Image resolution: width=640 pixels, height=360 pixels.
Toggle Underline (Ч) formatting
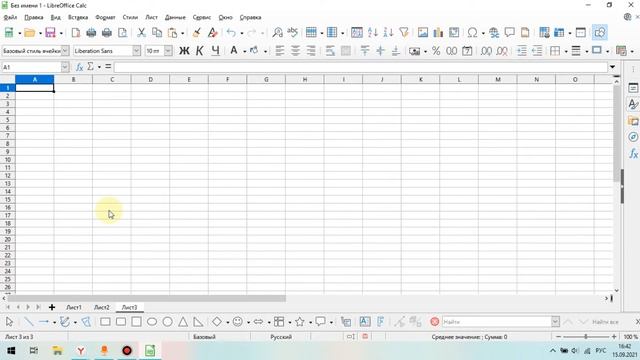pos(215,51)
